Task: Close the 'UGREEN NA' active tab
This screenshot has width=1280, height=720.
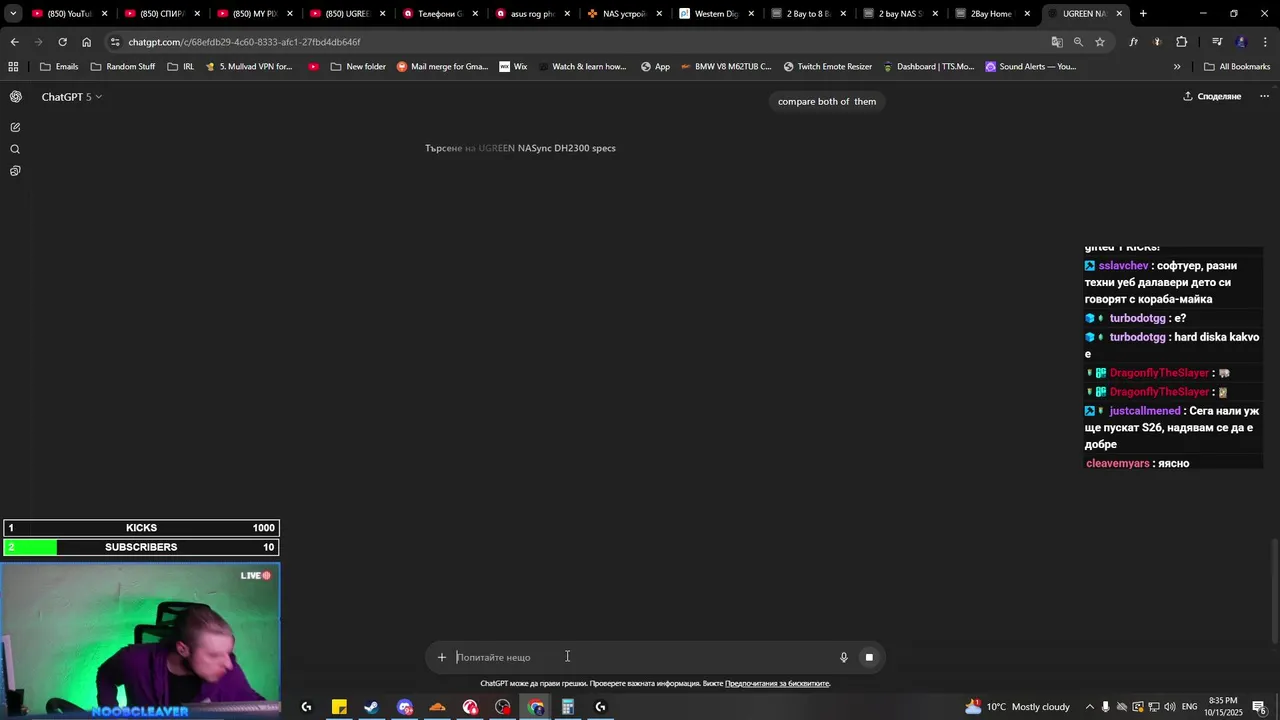Action: click(1119, 14)
